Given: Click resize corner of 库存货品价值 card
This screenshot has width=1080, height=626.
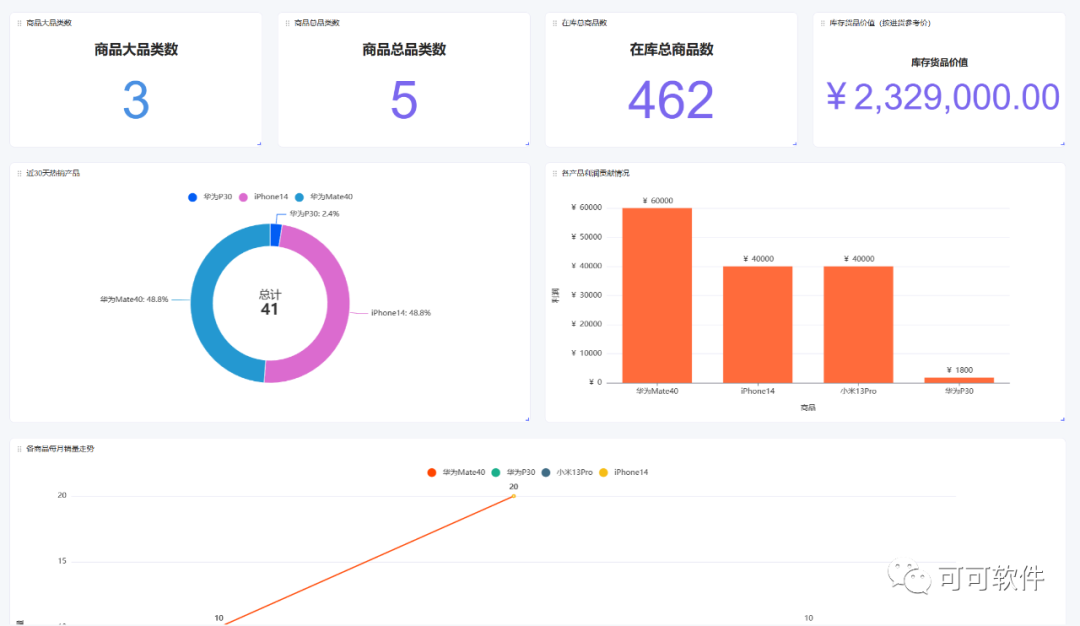Looking at the screenshot, I should 1062,143.
